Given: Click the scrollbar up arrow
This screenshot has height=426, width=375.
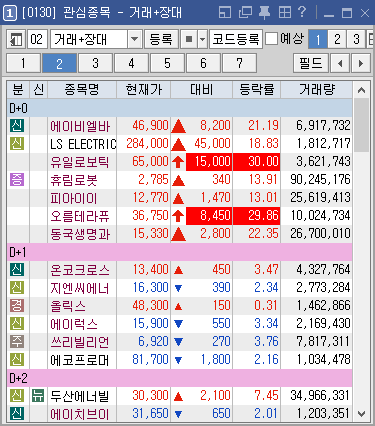Looking at the screenshot, I should (361, 90).
